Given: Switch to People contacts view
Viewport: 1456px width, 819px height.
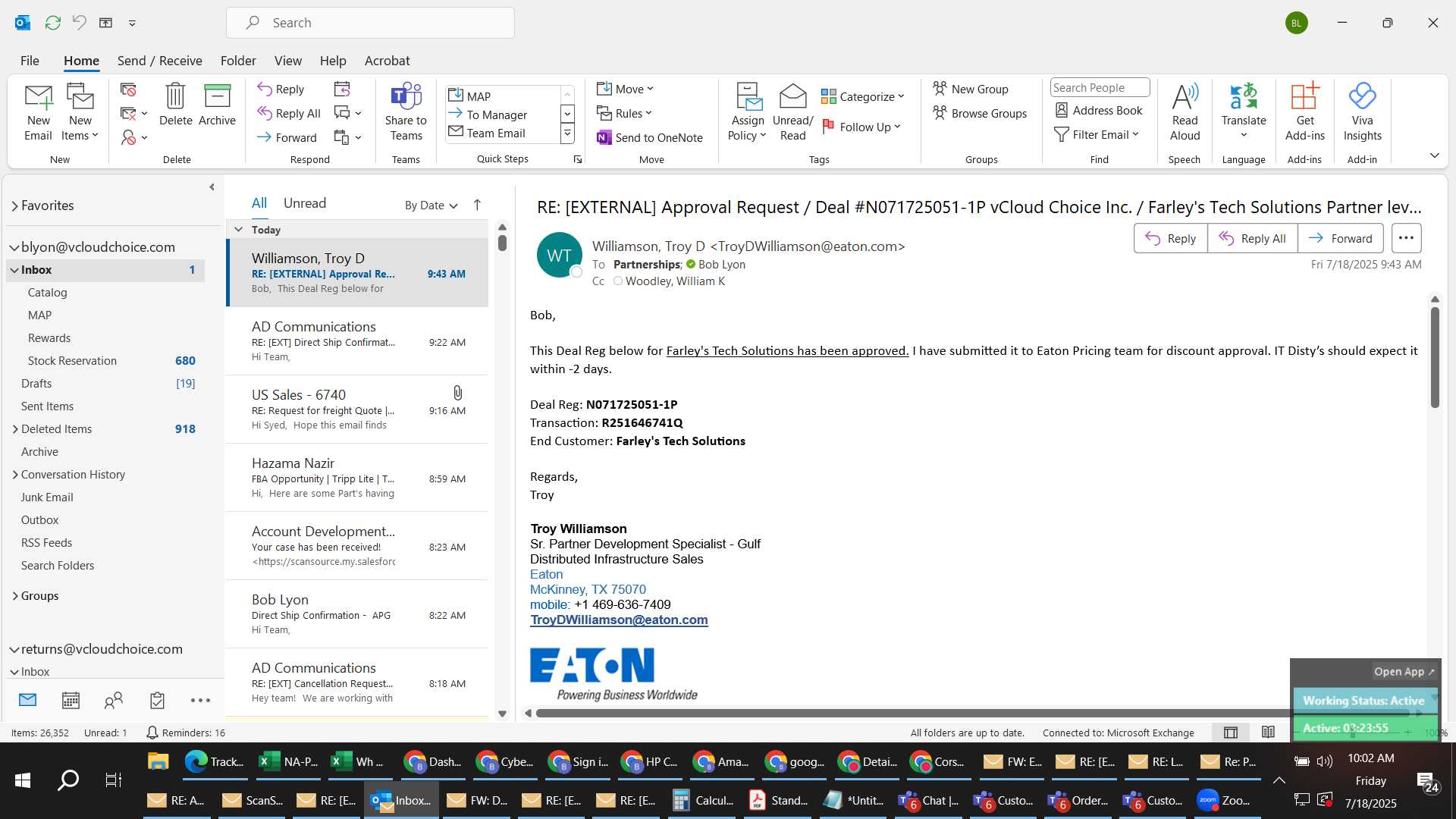Looking at the screenshot, I should (114, 700).
